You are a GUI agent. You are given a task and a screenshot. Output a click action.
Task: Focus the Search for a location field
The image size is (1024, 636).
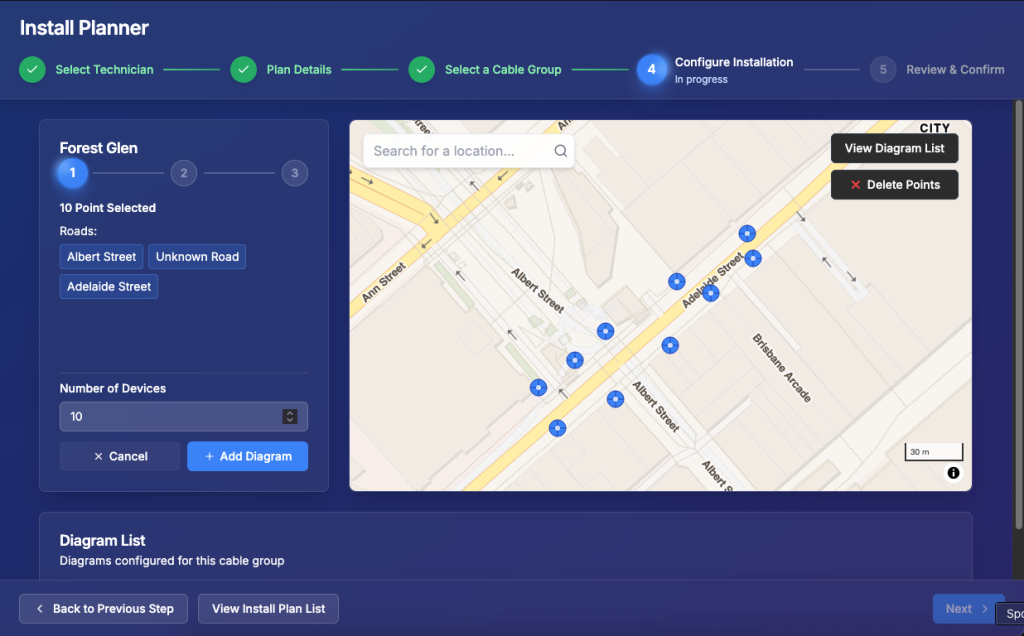[x=455, y=151]
